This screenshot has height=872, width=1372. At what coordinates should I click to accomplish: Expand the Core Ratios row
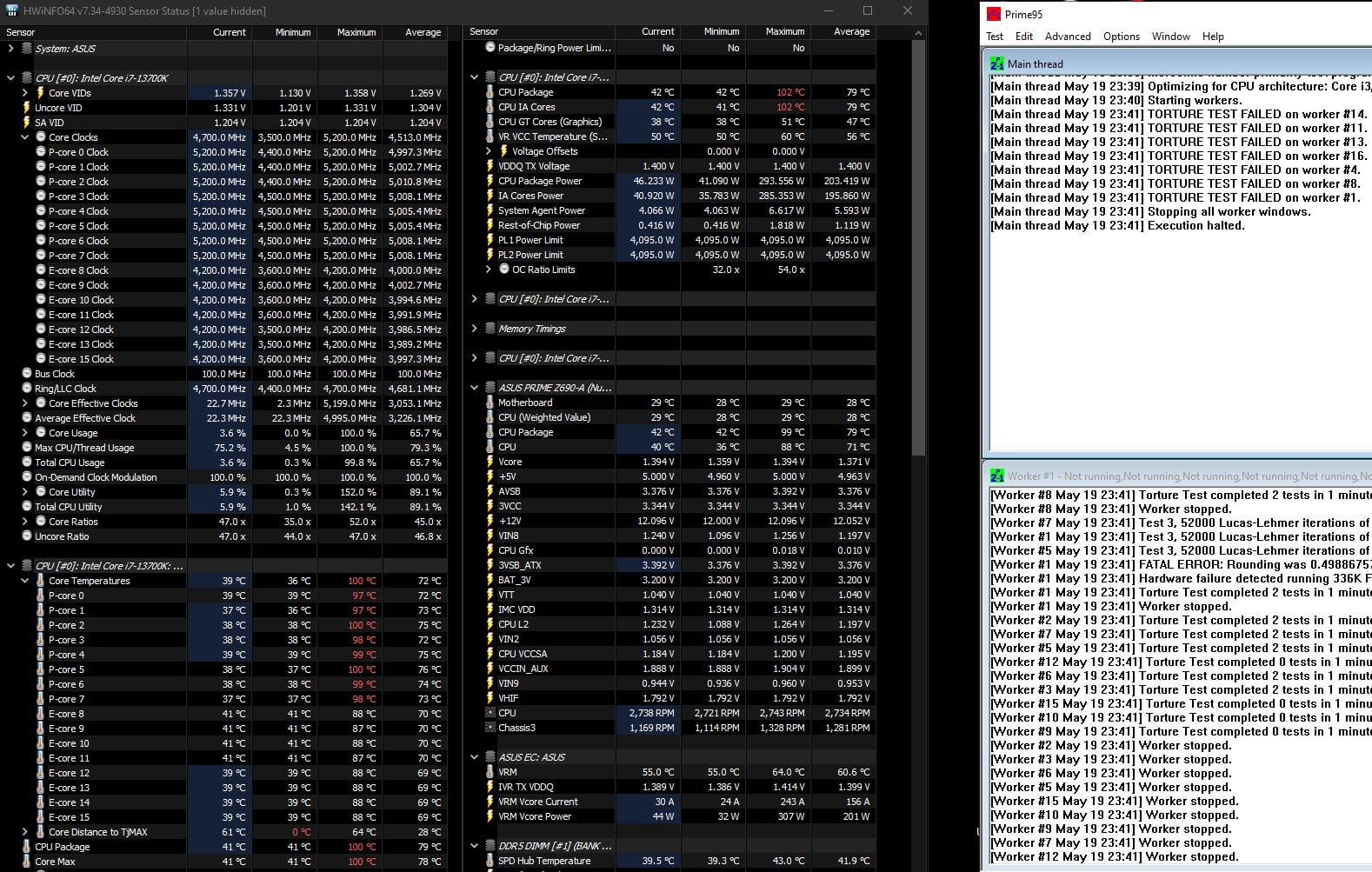point(24,522)
